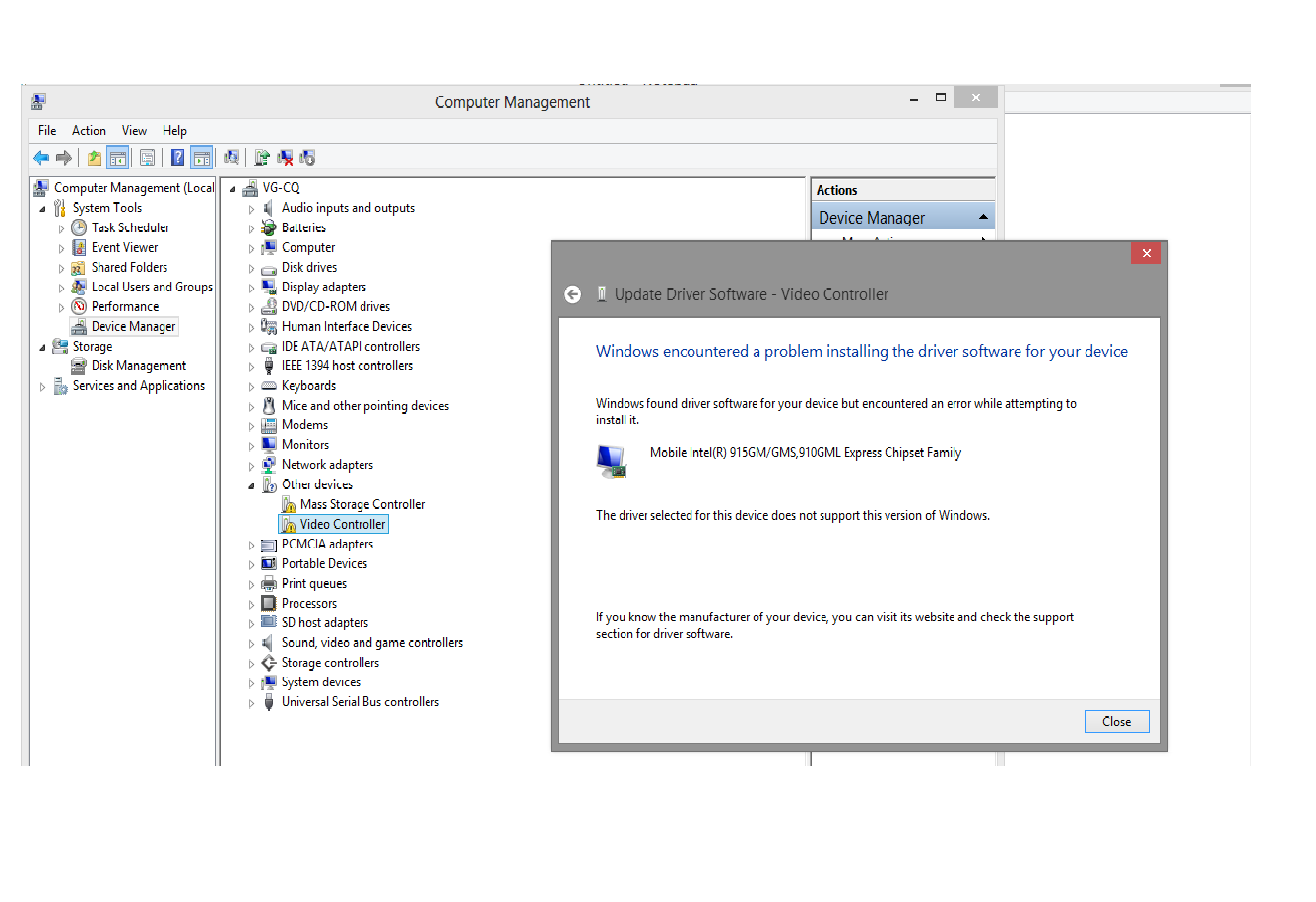Collapse the Storage tree node
The width and height of the screenshot is (1316, 902).
[x=42, y=347]
